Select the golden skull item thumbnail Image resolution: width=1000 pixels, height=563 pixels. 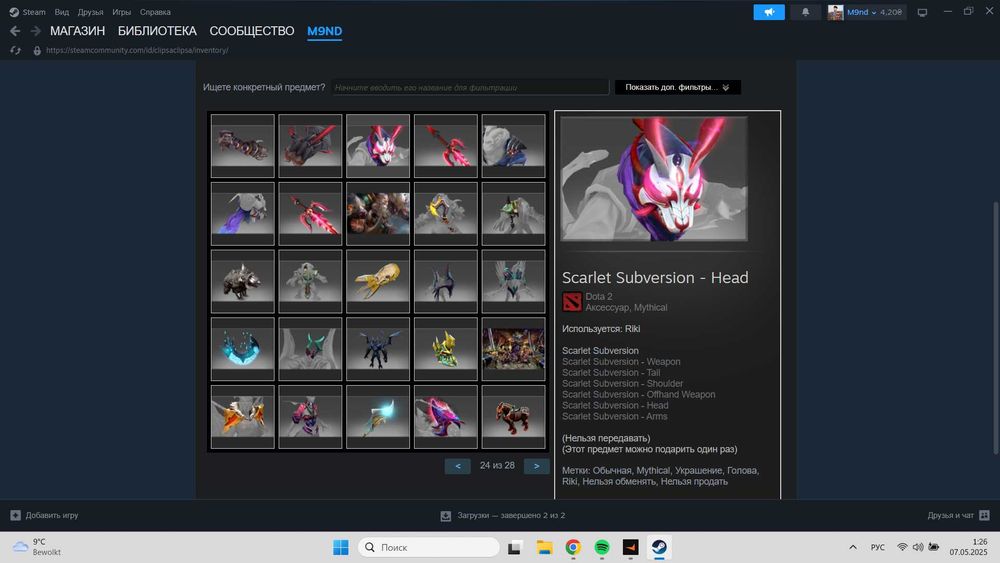(x=378, y=281)
